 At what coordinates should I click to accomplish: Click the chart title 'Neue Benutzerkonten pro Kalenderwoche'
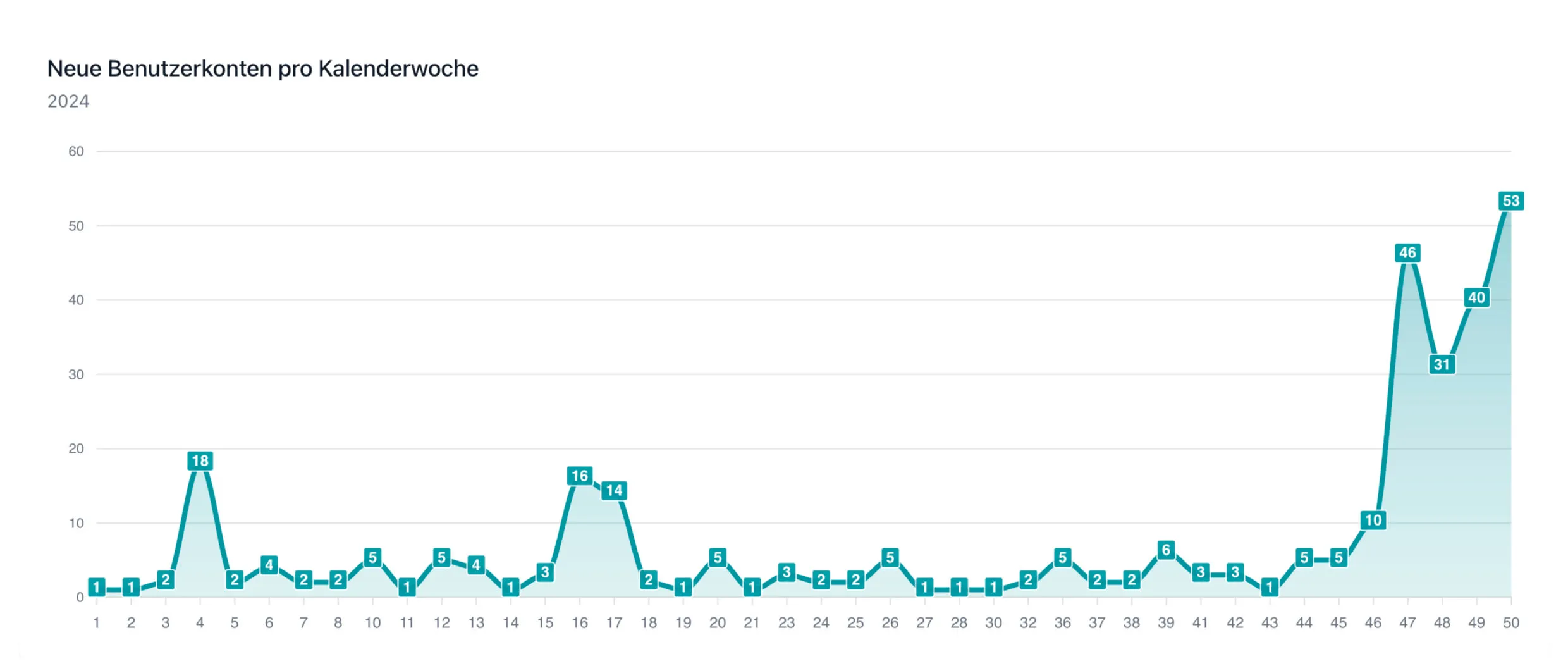pos(262,68)
